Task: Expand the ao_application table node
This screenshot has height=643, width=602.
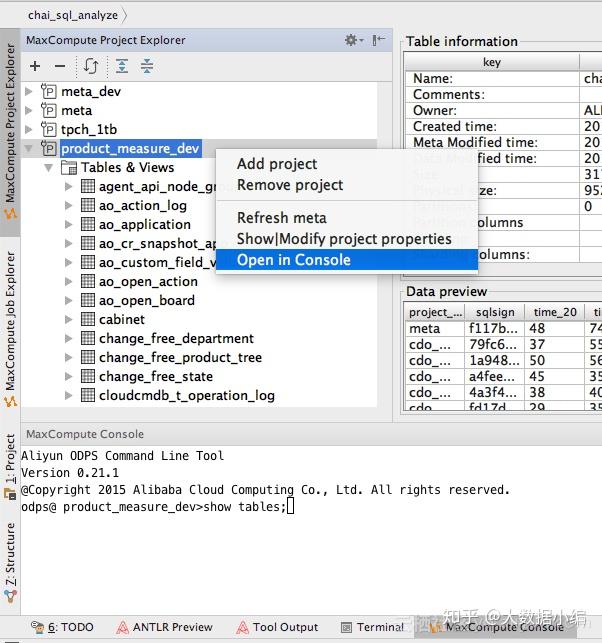Action: pyautogui.click(x=68, y=224)
